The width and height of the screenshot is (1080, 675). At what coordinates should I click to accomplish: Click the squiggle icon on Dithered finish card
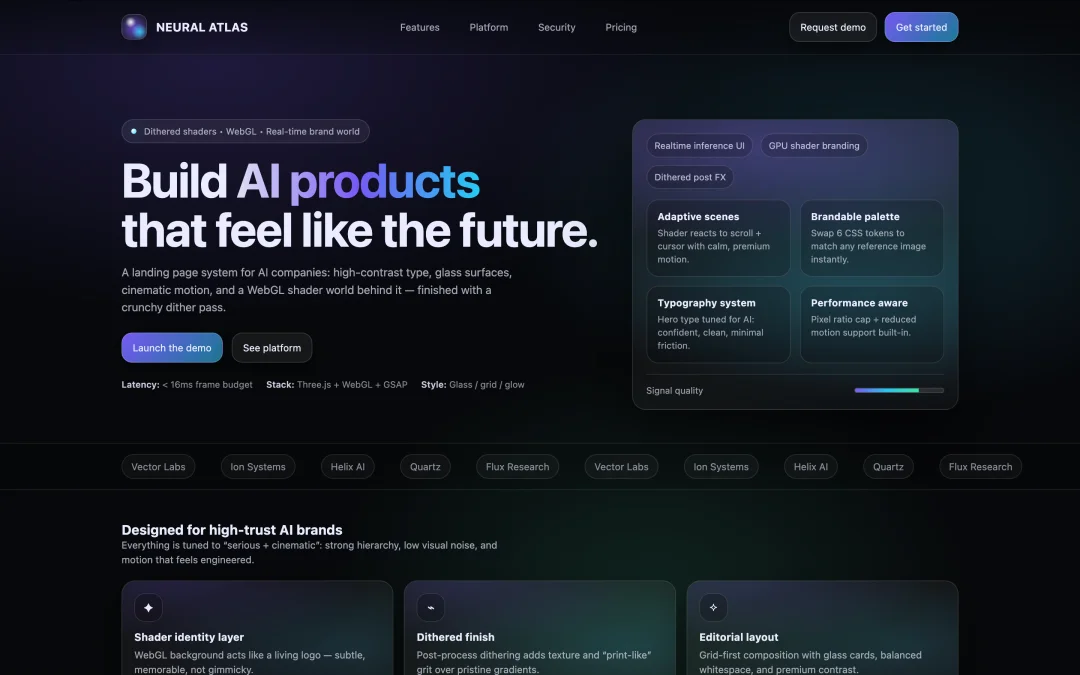pyautogui.click(x=430, y=608)
